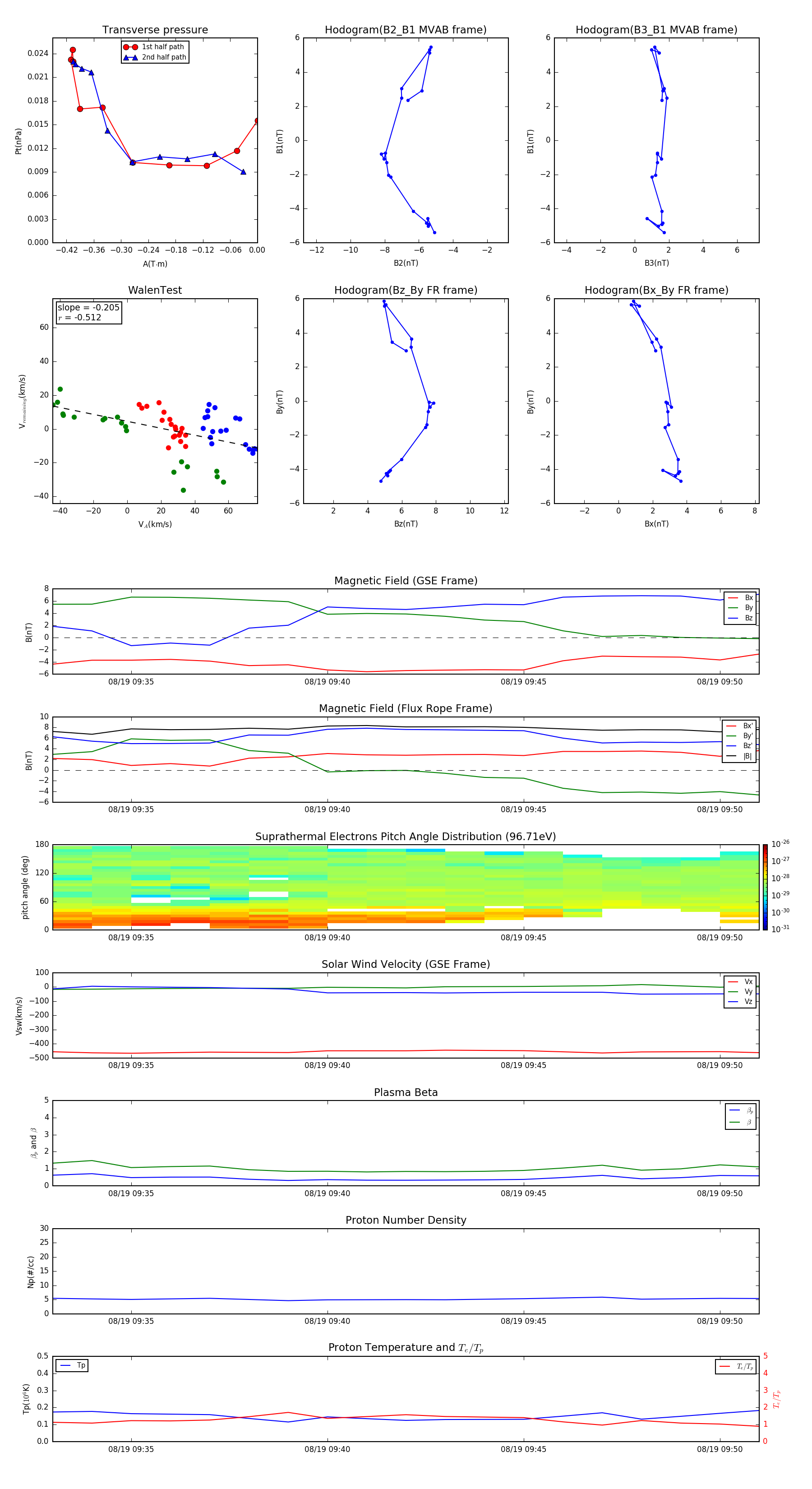Viewport: 812px width, 1489px height.
Task: Click the 'Solar Wind Velocity (GSE Frame)' title
Action: (x=406, y=965)
